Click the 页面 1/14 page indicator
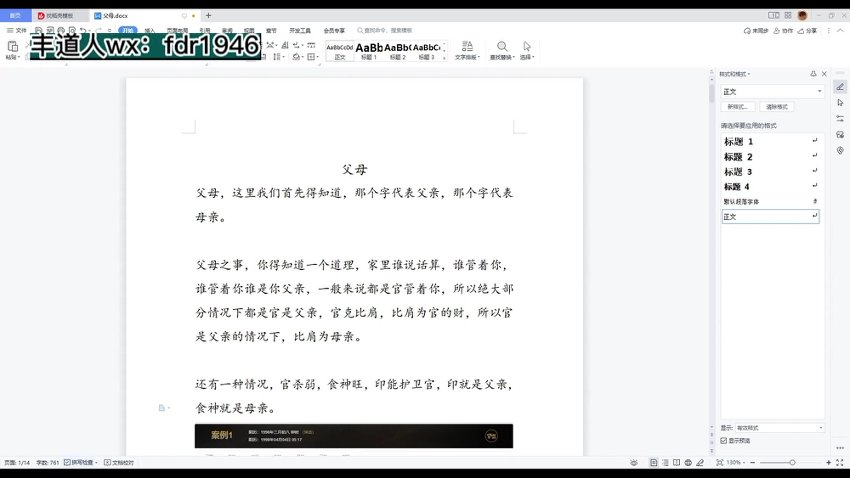 tap(17, 462)
